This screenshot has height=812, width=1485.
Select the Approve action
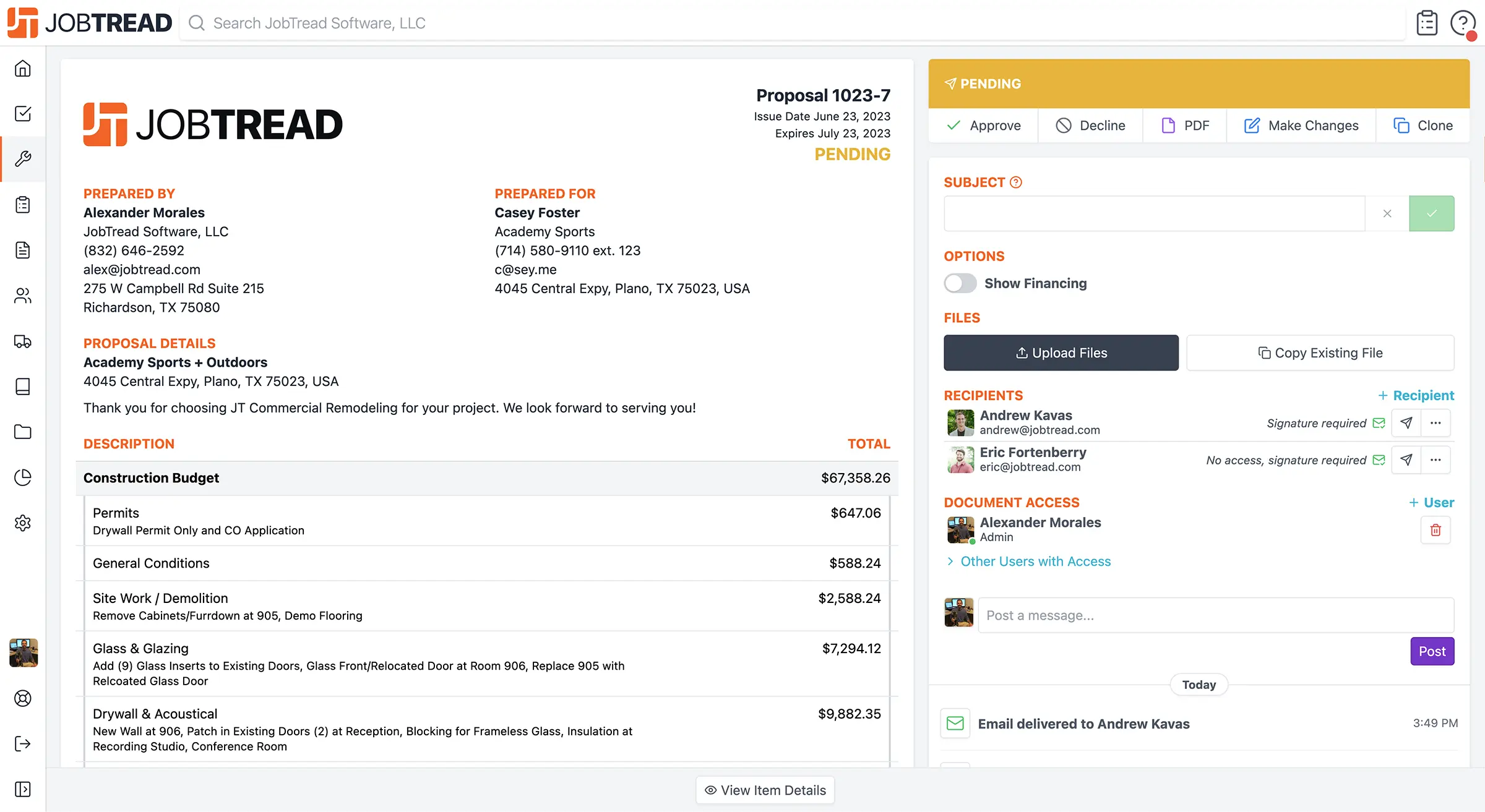tap(984, 126)
